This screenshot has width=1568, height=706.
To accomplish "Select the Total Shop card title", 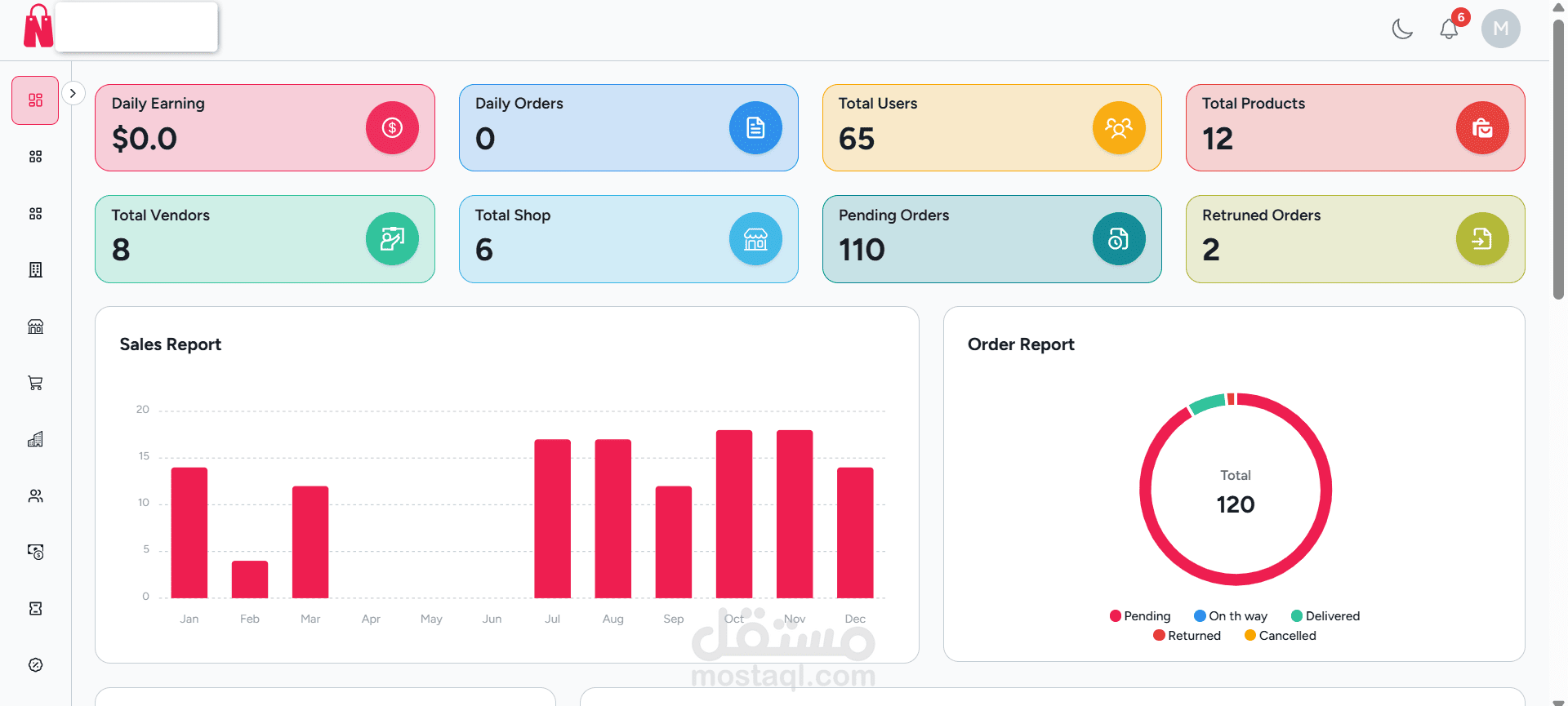I will (513, 215).
